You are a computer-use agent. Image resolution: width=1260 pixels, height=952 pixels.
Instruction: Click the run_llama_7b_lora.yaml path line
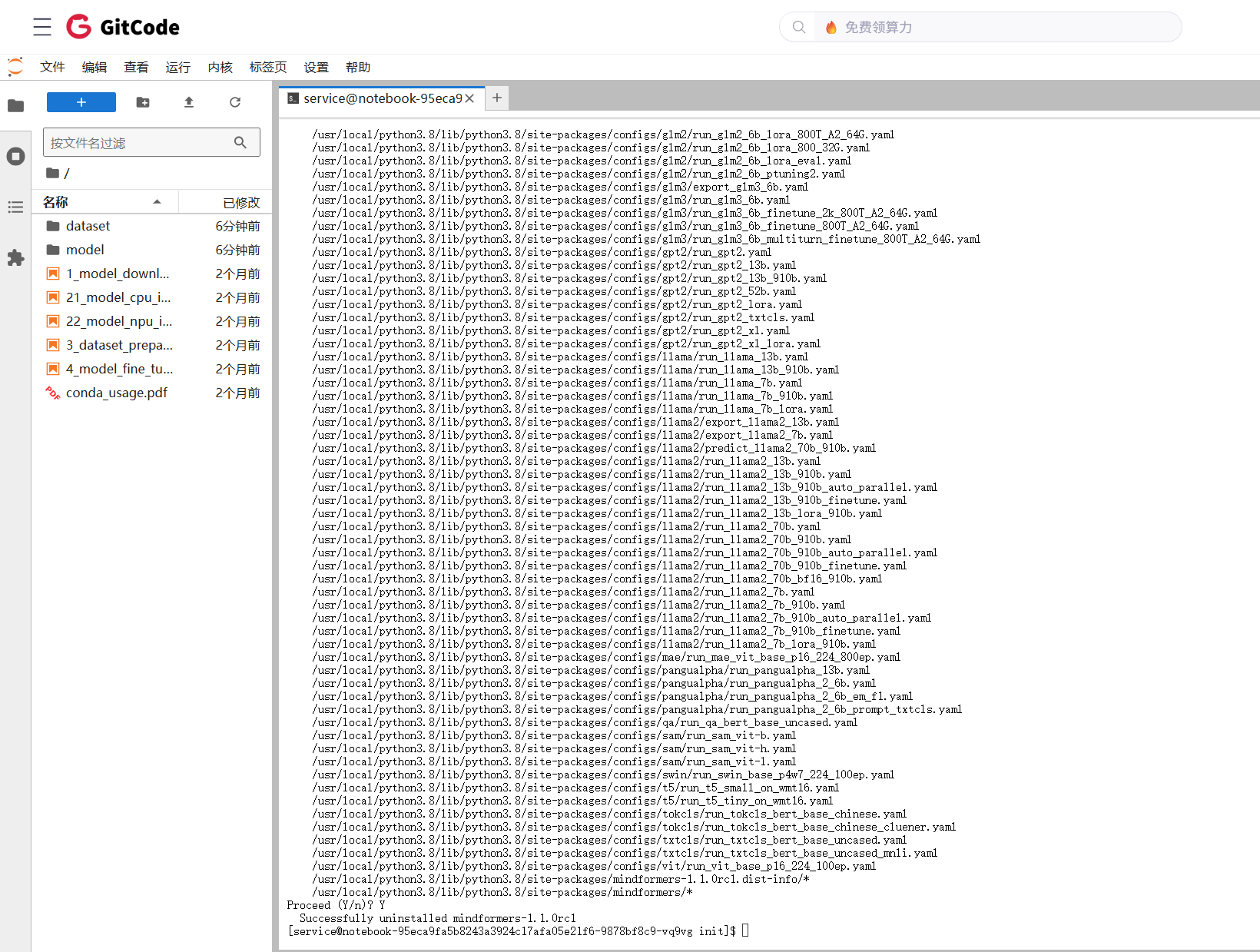(x=572, y=409)
